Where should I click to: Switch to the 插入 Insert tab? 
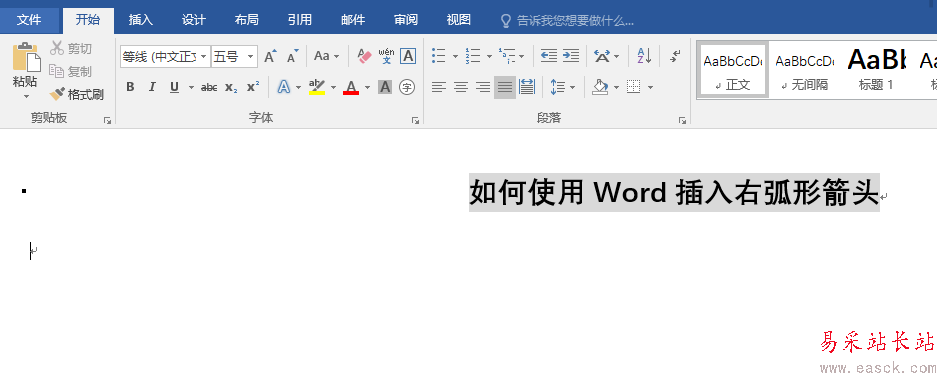click(141, 20)
